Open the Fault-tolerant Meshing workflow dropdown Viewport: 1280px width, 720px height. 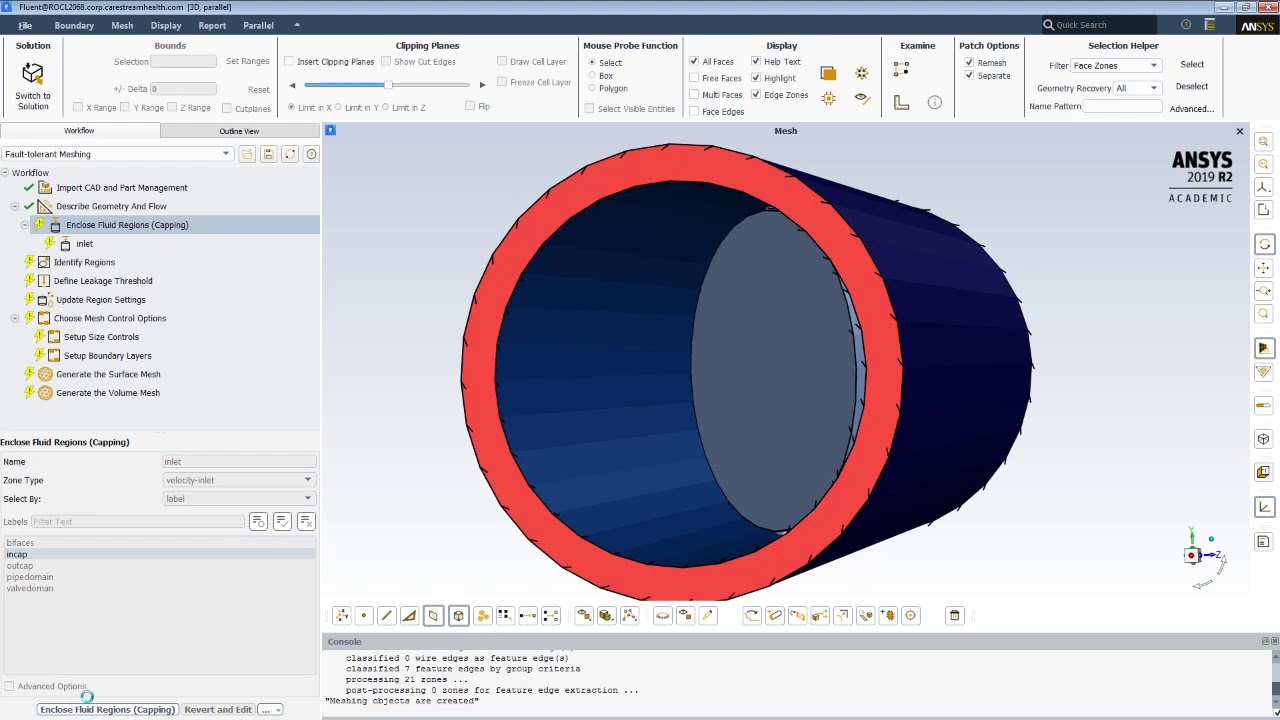pyautogui.click(x=117, y=154)
